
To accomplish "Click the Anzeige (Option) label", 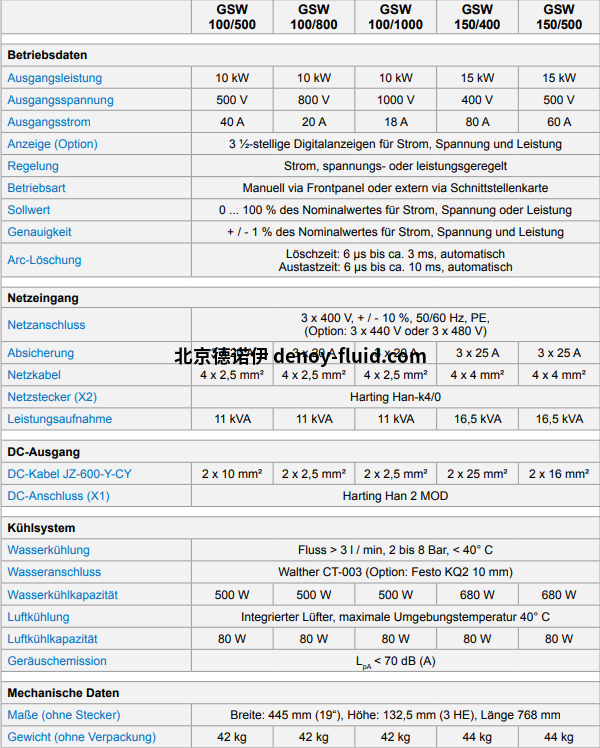I will [x=53, y=144].
